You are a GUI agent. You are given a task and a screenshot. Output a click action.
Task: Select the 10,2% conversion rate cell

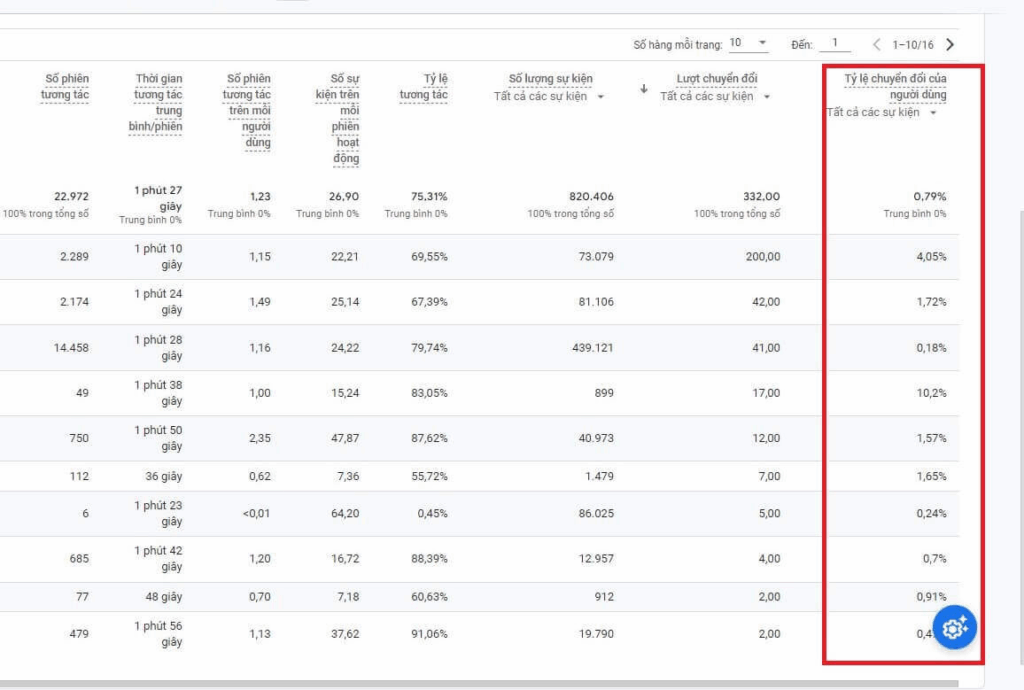pyautogui.click(x=931, y=393)
